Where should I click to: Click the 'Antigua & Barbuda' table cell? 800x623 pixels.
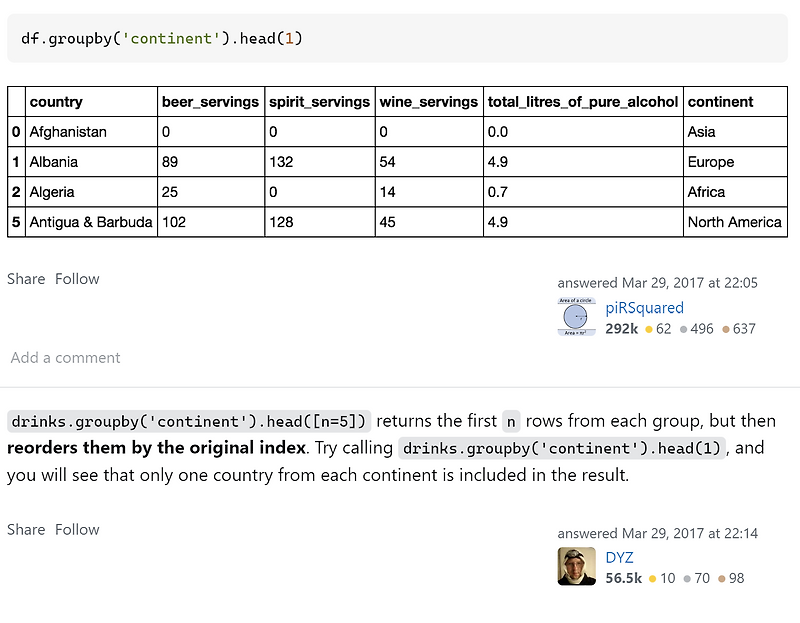point(91,222)
